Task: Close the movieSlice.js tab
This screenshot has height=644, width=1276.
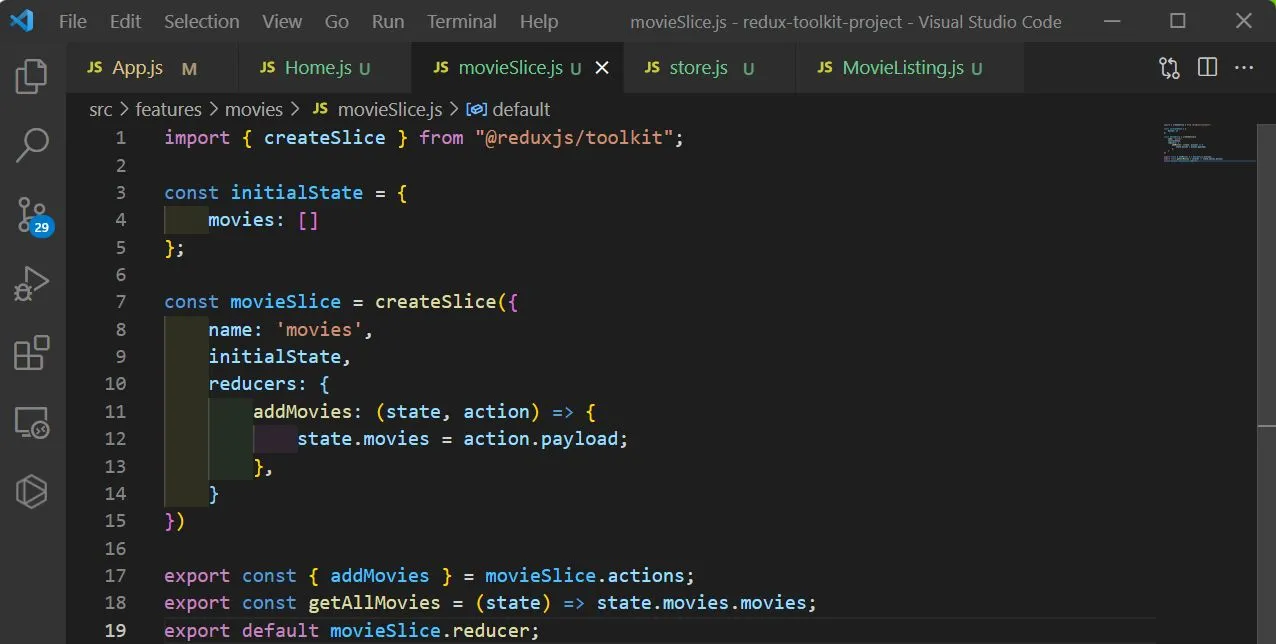Action: coord(602,68)
